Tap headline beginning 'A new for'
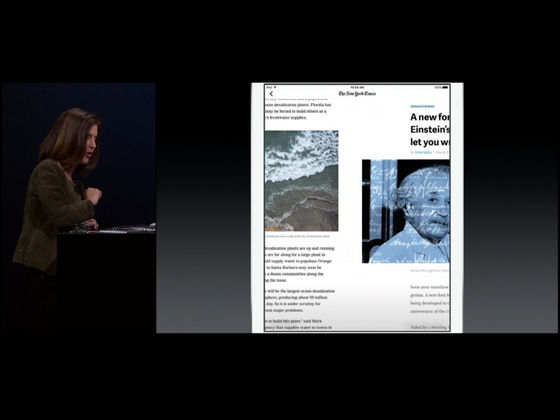 tap(430, 129)
